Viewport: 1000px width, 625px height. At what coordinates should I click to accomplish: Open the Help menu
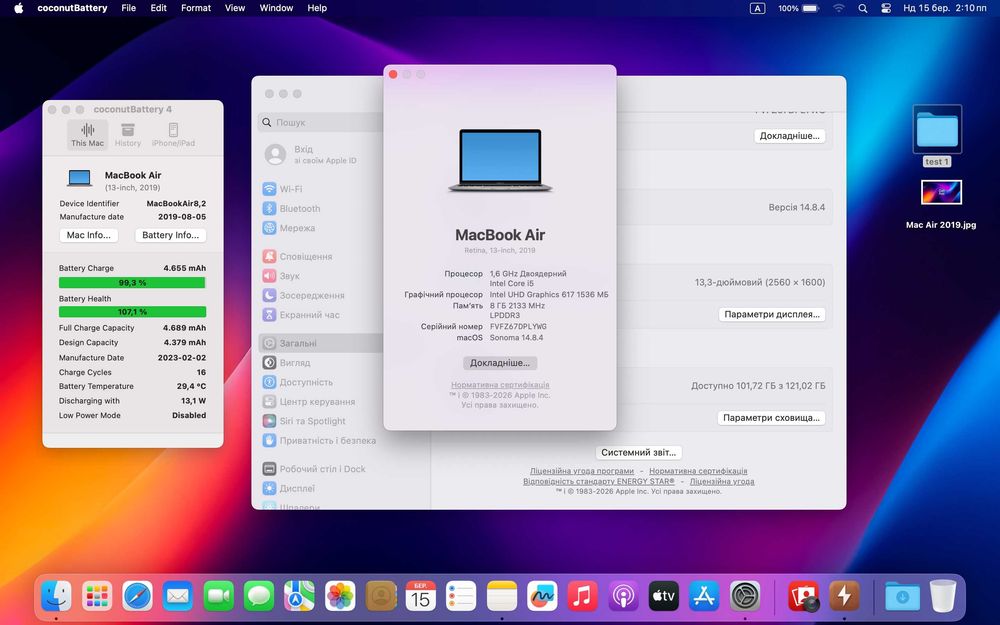tap(317, 8)
